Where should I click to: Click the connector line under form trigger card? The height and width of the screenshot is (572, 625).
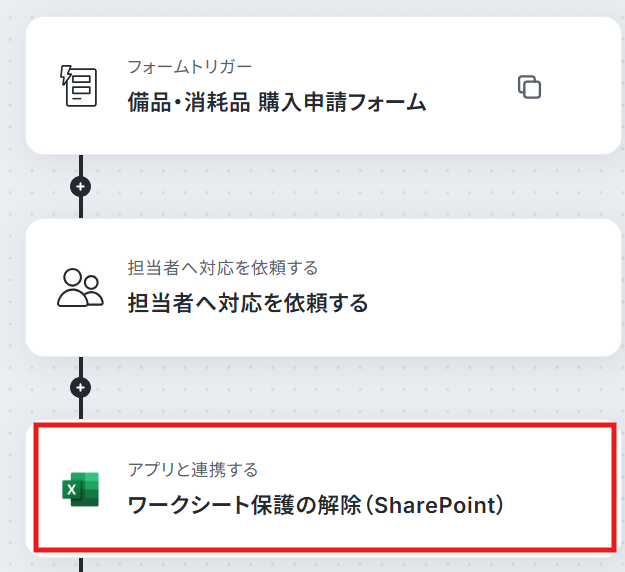click(81, 165)
